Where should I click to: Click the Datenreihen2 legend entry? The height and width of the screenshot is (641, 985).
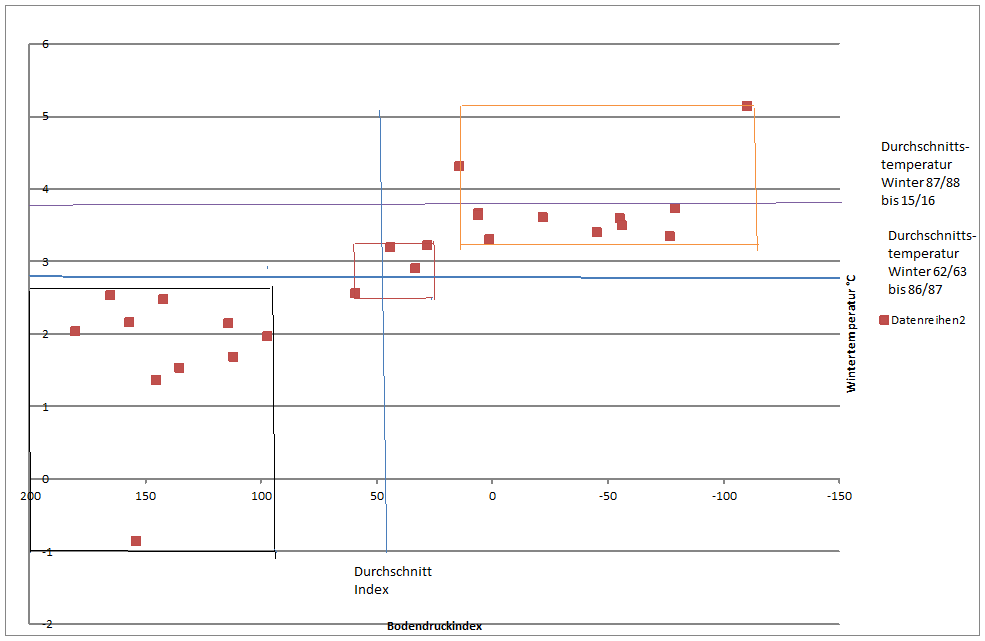point(927,320)
